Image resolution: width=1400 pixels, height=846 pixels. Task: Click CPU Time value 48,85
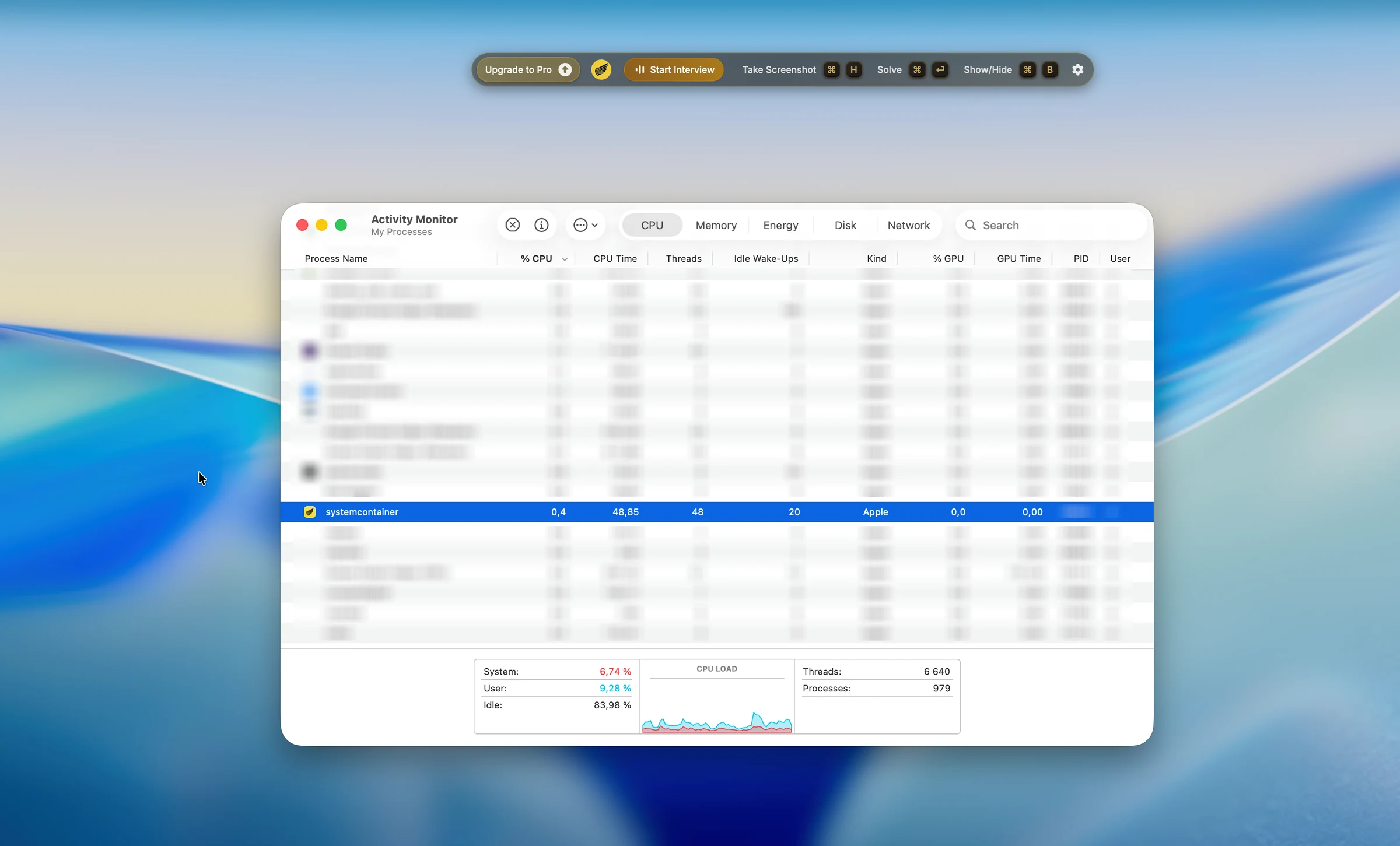(x=625, y=512)
